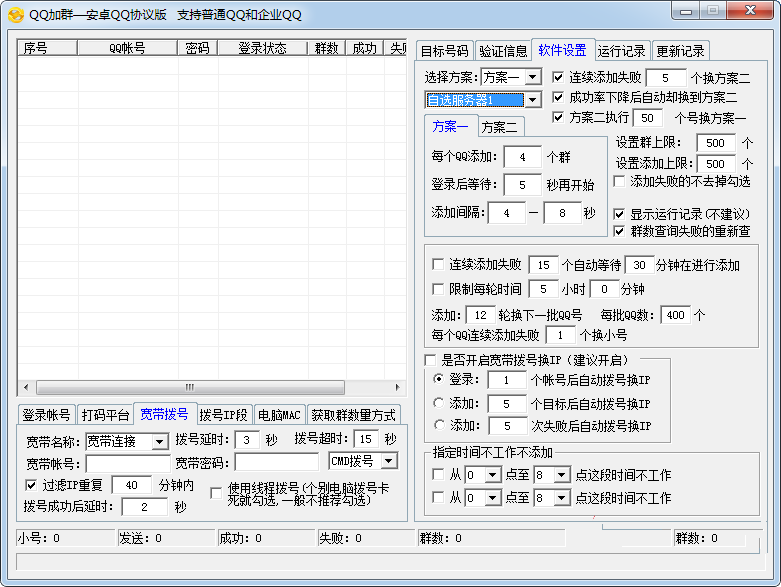Click the 拨号成功后延时 field
The width and height of the screenshot is (781, 587).
click(x=144, y=507)
